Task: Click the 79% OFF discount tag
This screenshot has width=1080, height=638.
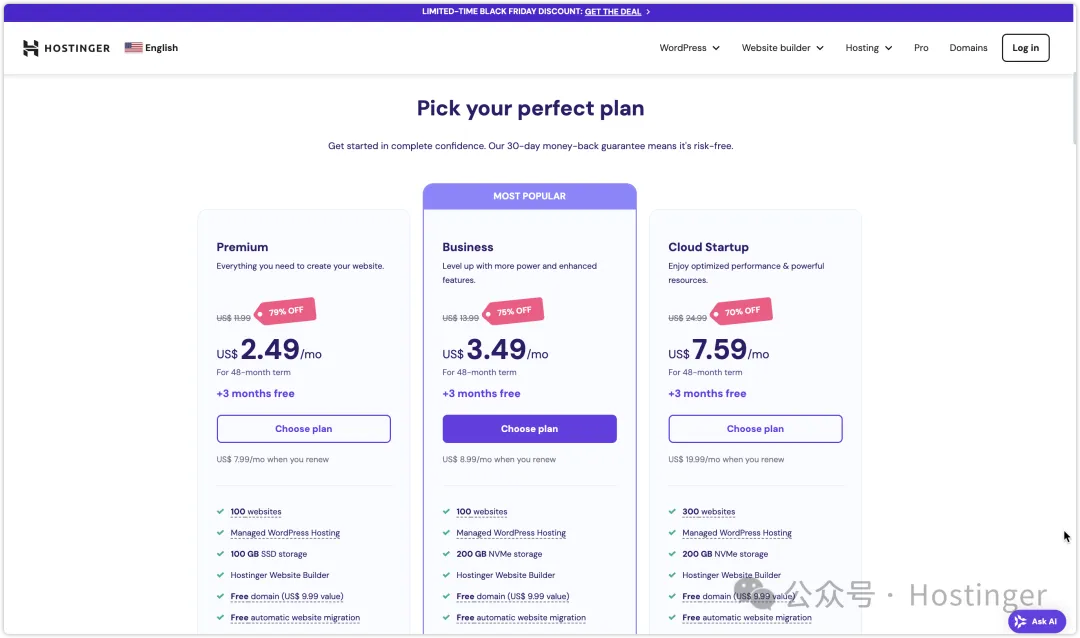Action: [286, 312]
